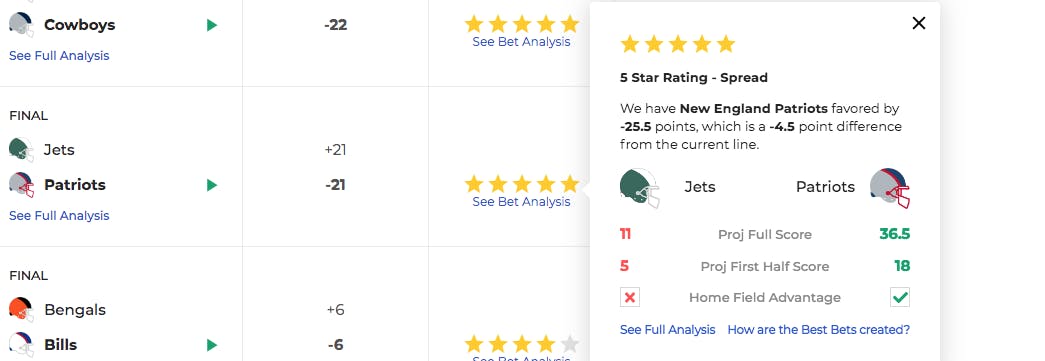Click the green check home field box
Screen dimensions: 1045x361
tap(900, 297)
